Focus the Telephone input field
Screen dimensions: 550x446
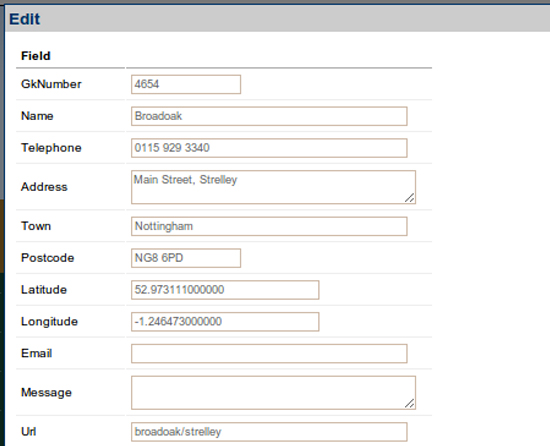[x=269, y=148]
